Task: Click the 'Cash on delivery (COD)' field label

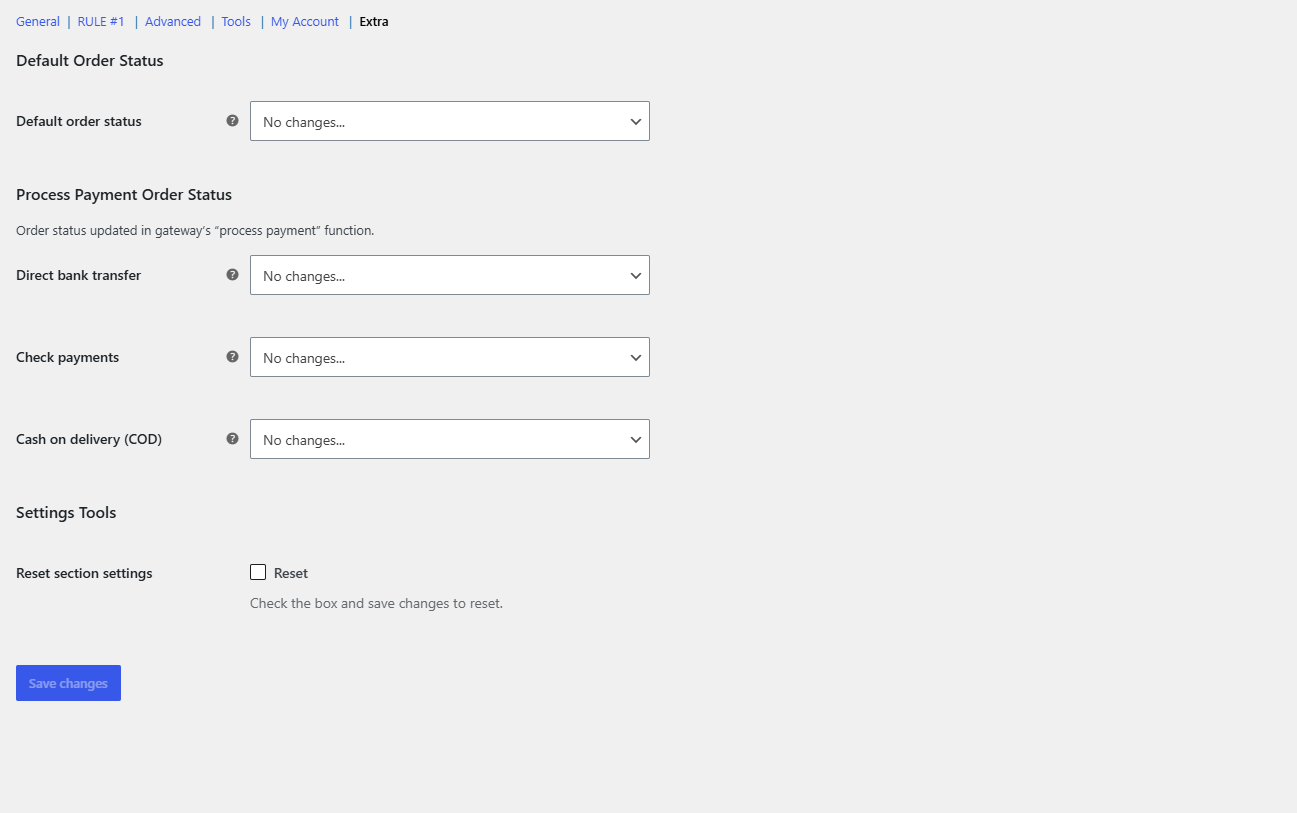Action: tap(89, 440)
